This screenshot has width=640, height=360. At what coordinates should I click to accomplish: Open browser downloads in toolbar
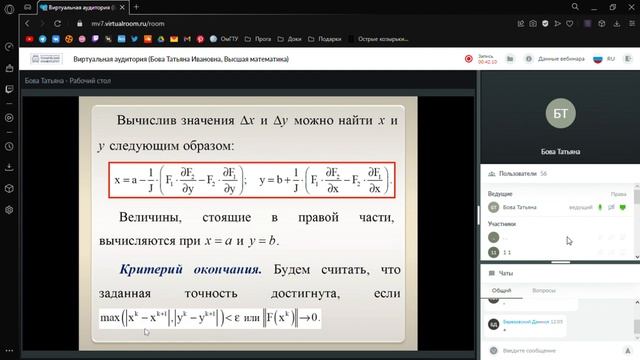[617, 24]
